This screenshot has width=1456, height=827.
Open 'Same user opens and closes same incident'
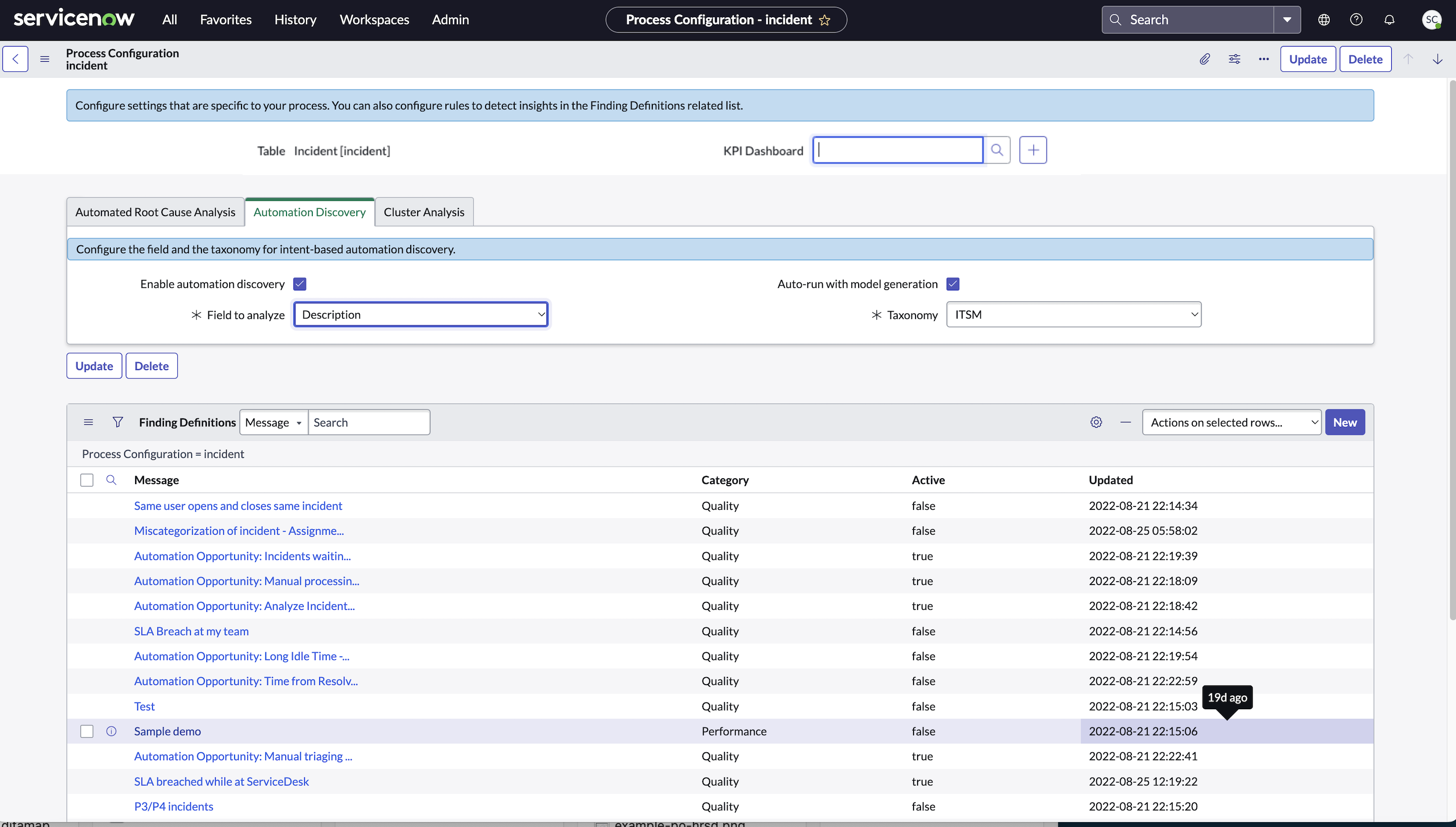[x=238, y=505]
